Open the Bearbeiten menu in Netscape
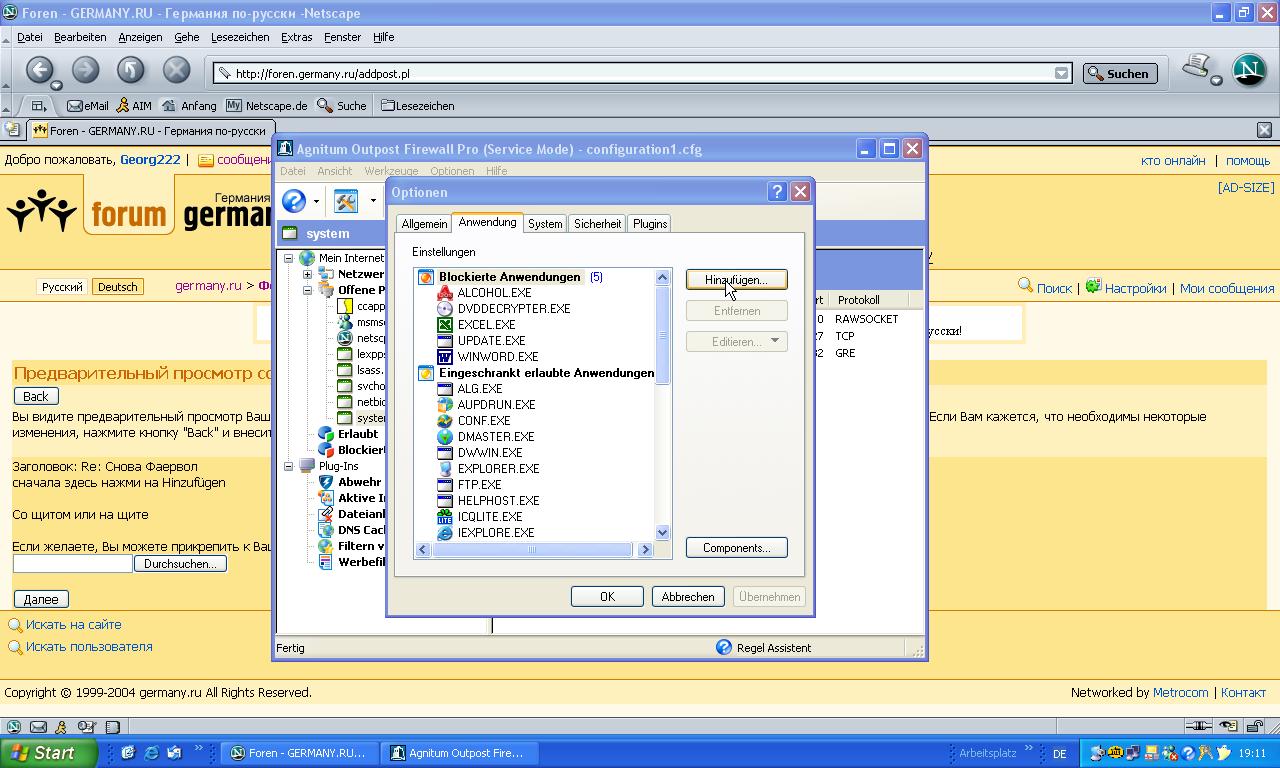The width and height of the screenshot is (1280, 768). [80, 37]
